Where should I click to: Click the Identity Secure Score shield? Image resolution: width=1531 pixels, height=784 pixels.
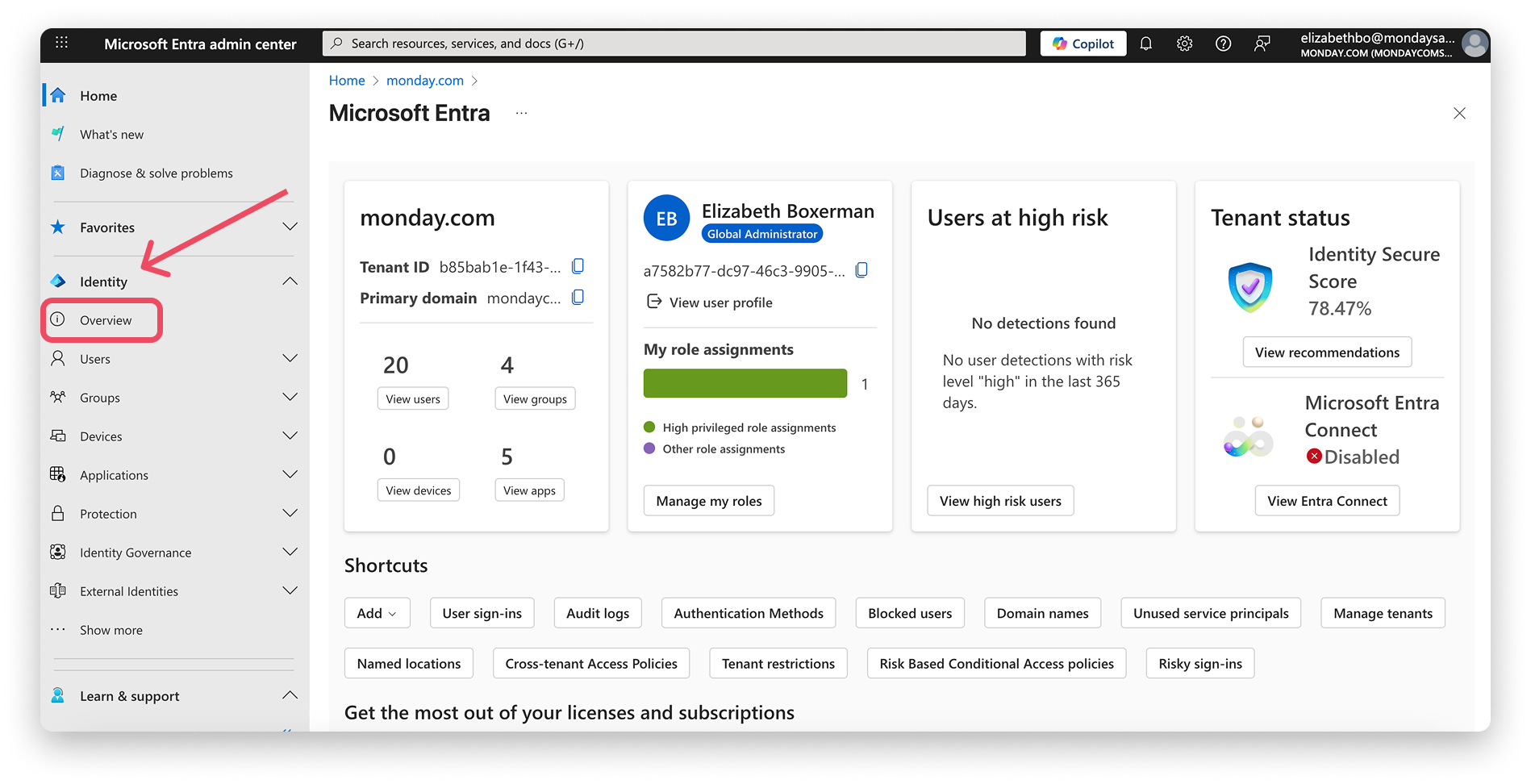click(1250, 287)
